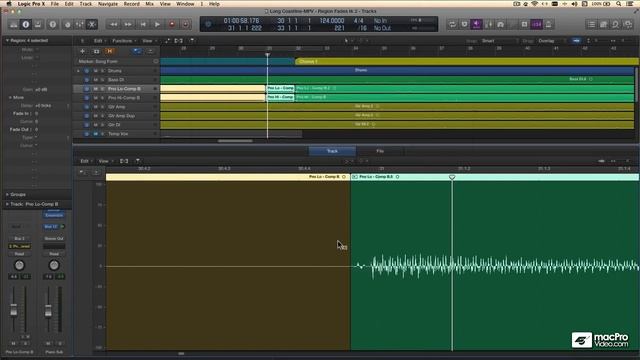This screenshot has height=360, width=640.
Task: Open the Loop Browser button
Action: [616, 24]
